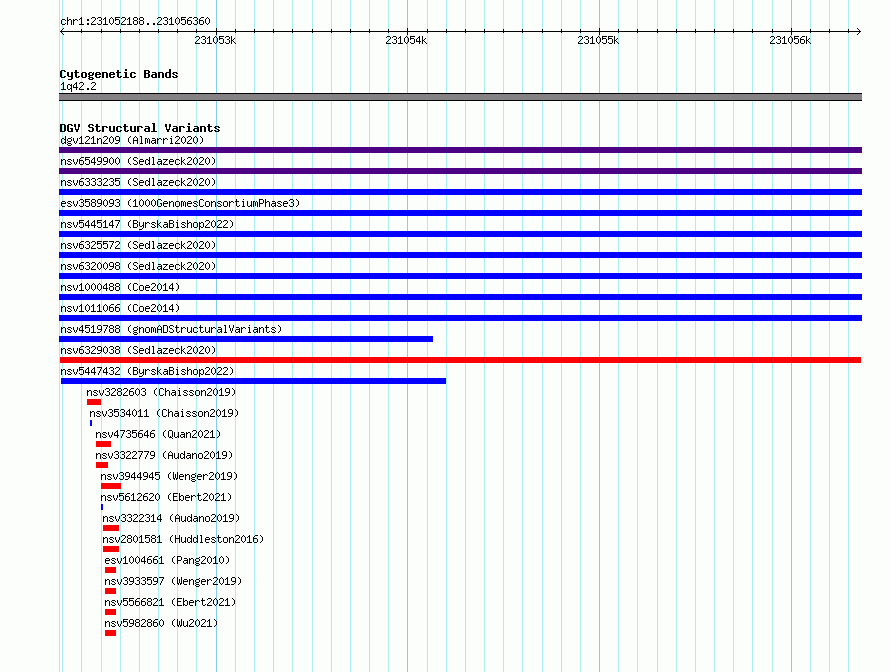Click nsv3933597 (Wenger2019) label
The image size is (890, 672).
point(173,581)
